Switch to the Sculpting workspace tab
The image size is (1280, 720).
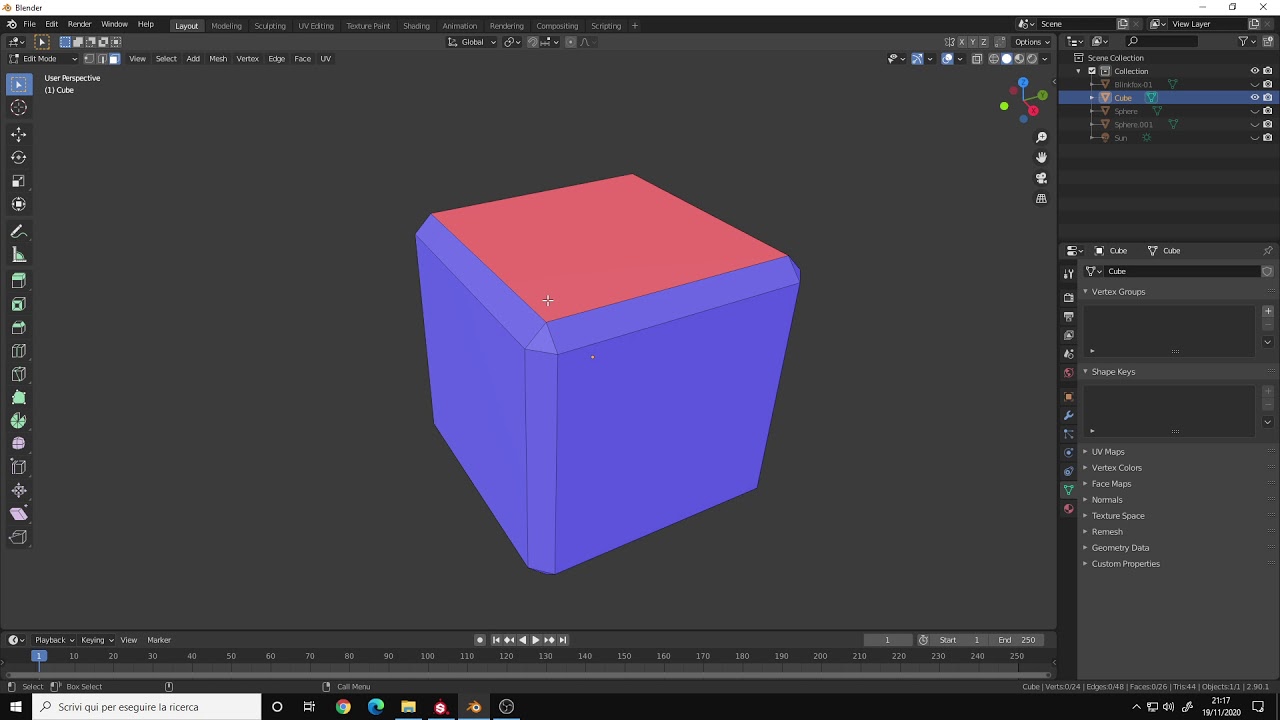point(270,27)
